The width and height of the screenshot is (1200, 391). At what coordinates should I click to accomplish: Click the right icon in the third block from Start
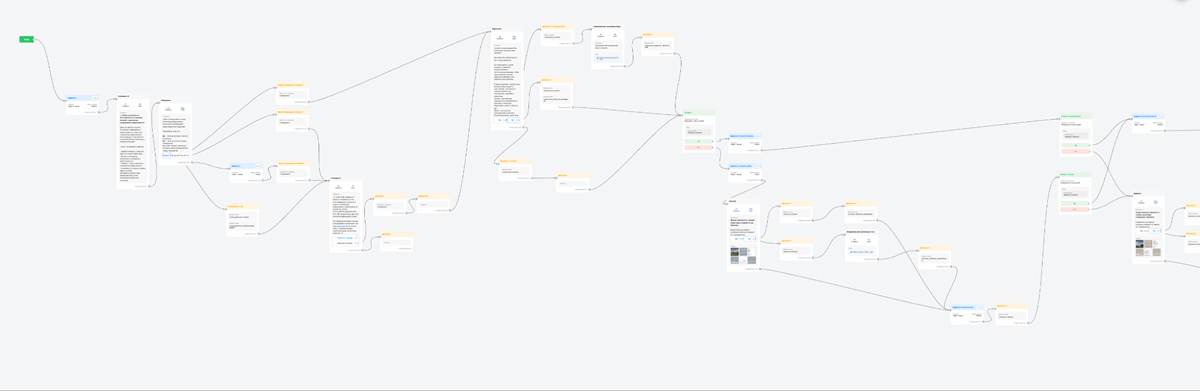tap(182, 109)
